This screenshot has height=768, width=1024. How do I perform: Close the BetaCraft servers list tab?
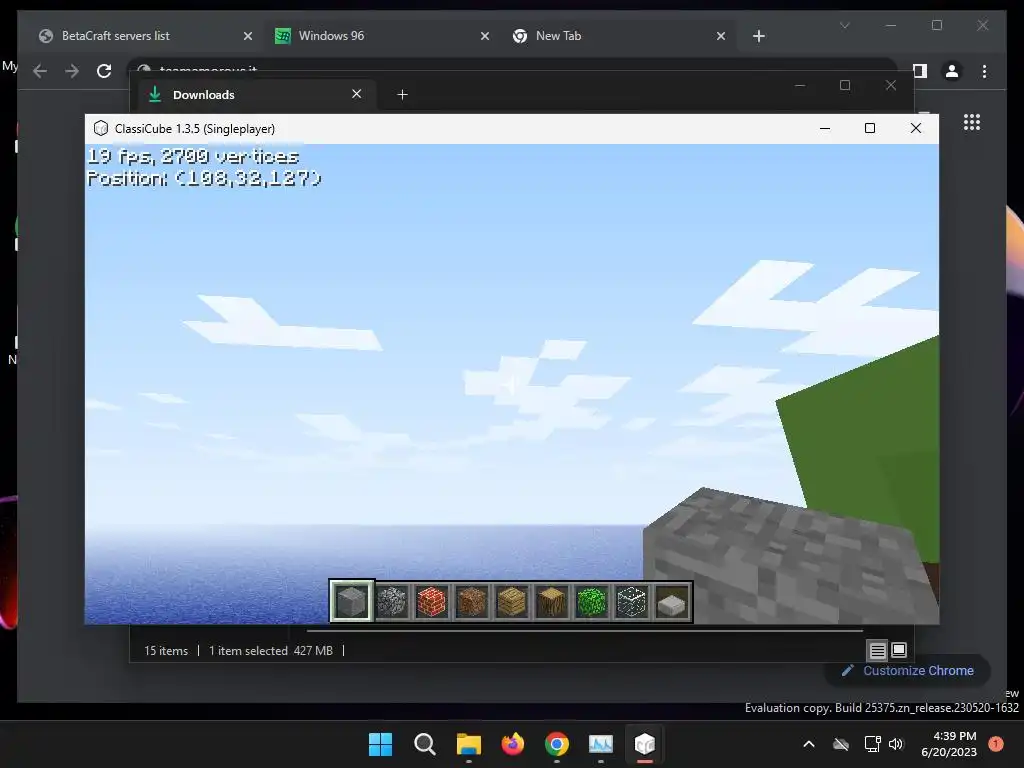(248, 36)
